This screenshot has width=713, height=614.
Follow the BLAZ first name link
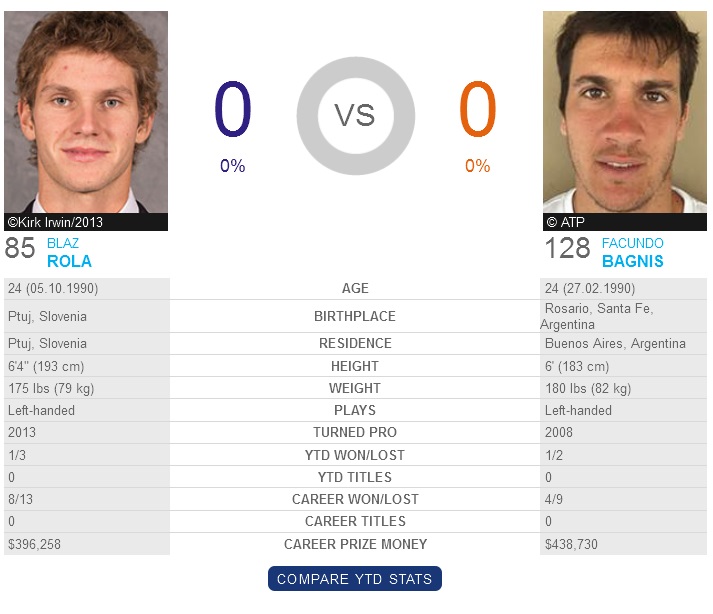(63, 243)
